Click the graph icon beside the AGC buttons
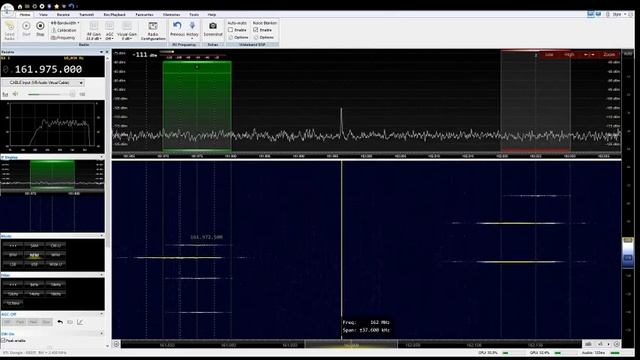The width and height of the screenshot is (640, 360). coord(80,322)
